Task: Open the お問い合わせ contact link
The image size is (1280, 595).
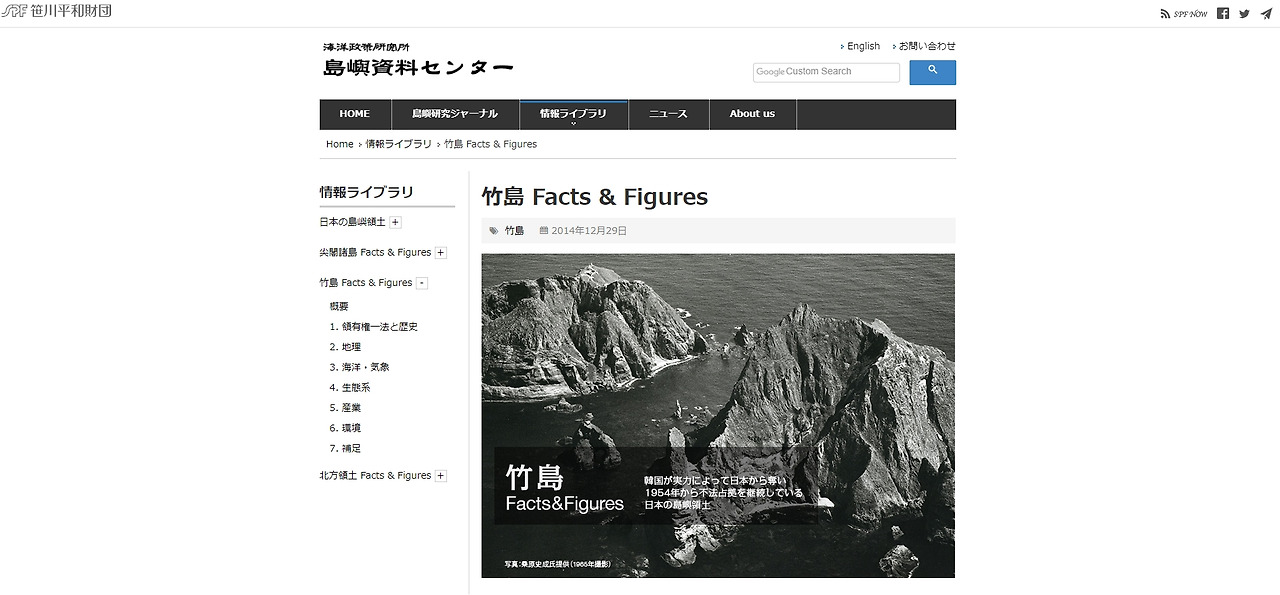Action: pos(927,46)
